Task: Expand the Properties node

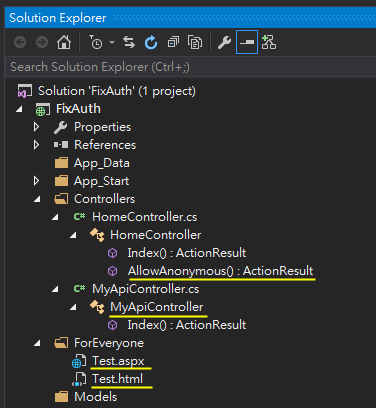Action: click(x=36, y=127)
